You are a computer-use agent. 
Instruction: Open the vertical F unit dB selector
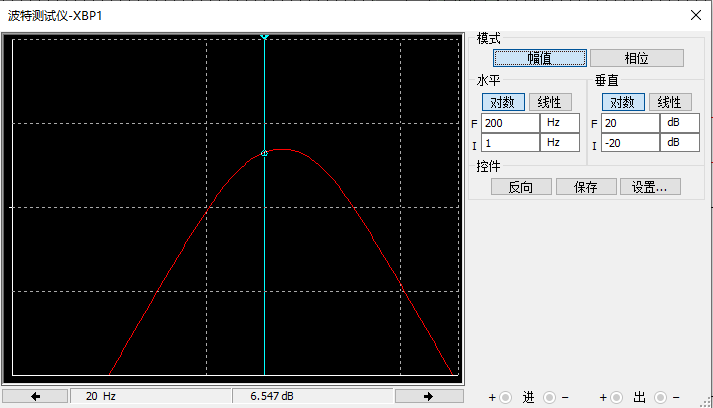point(680,123)
